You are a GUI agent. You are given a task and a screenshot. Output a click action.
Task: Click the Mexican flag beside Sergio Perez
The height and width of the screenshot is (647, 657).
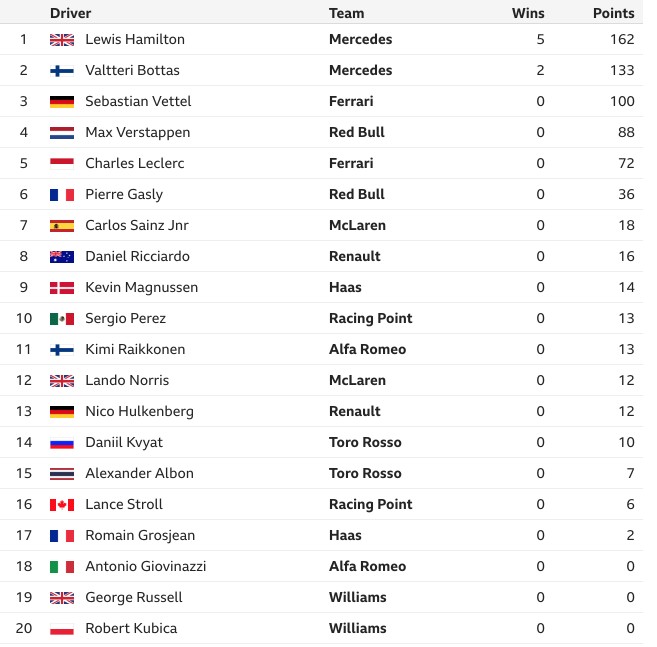coord(62,319)
